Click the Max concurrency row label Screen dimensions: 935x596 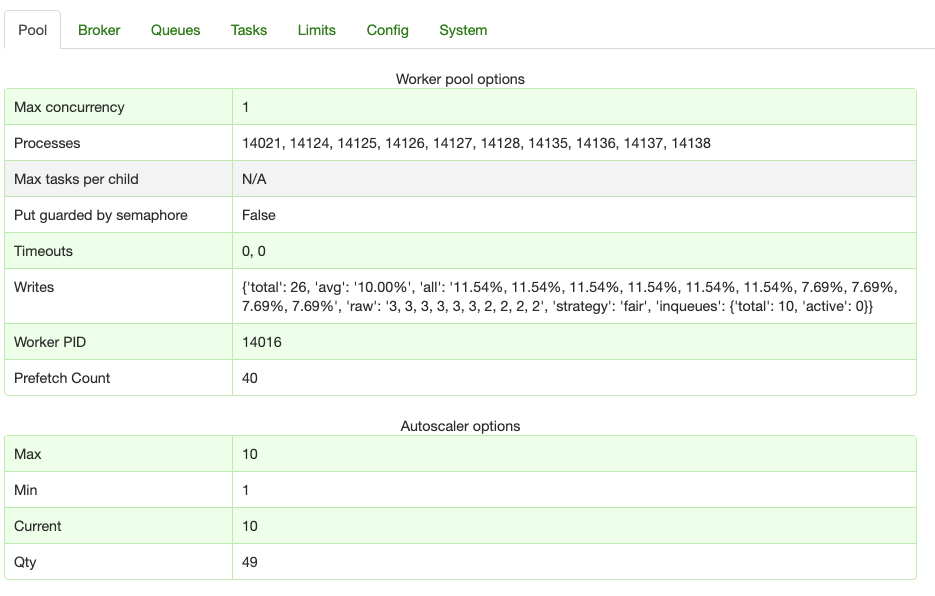pos(69,107)
